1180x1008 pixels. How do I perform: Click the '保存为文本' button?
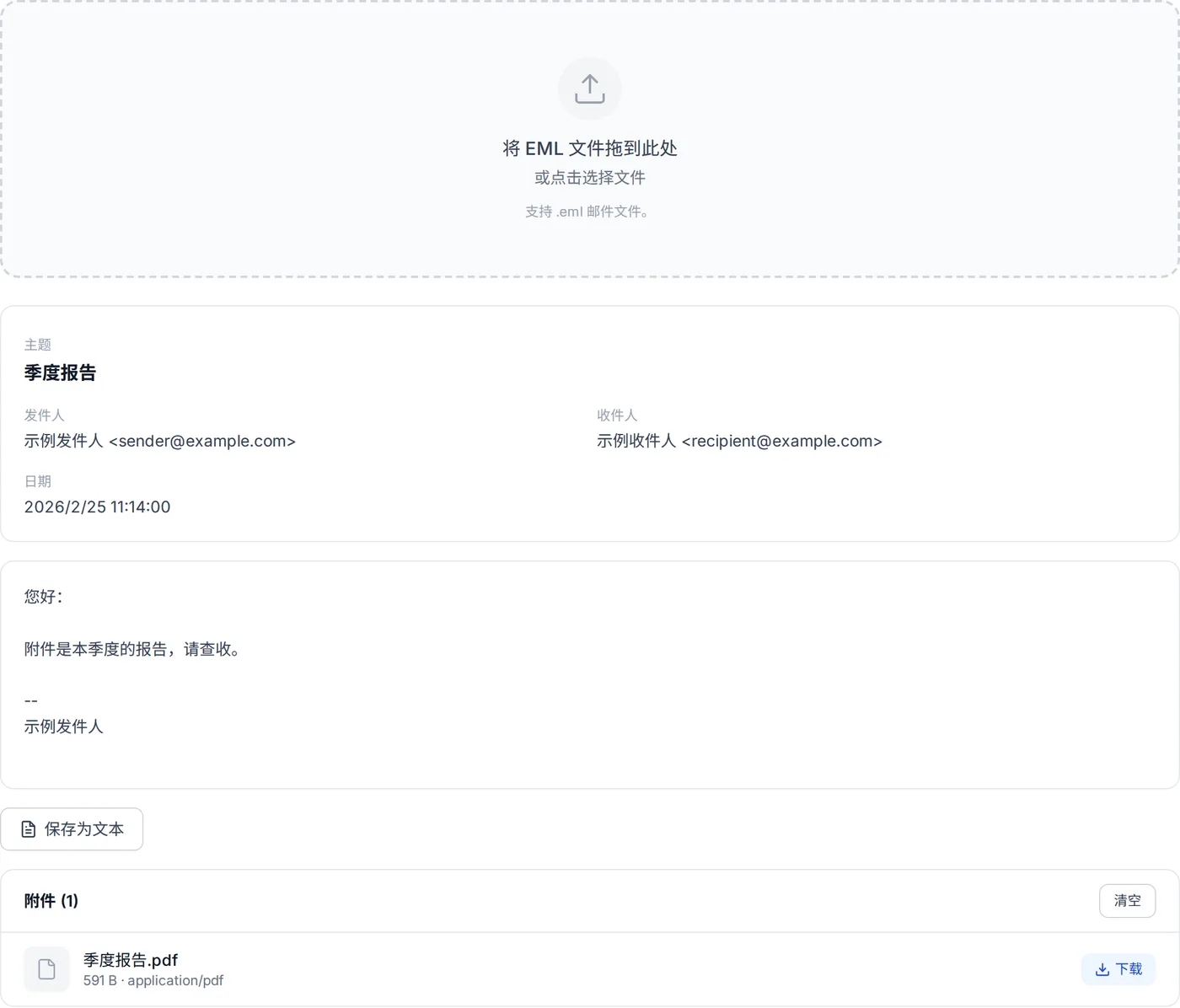click(72, 829)
